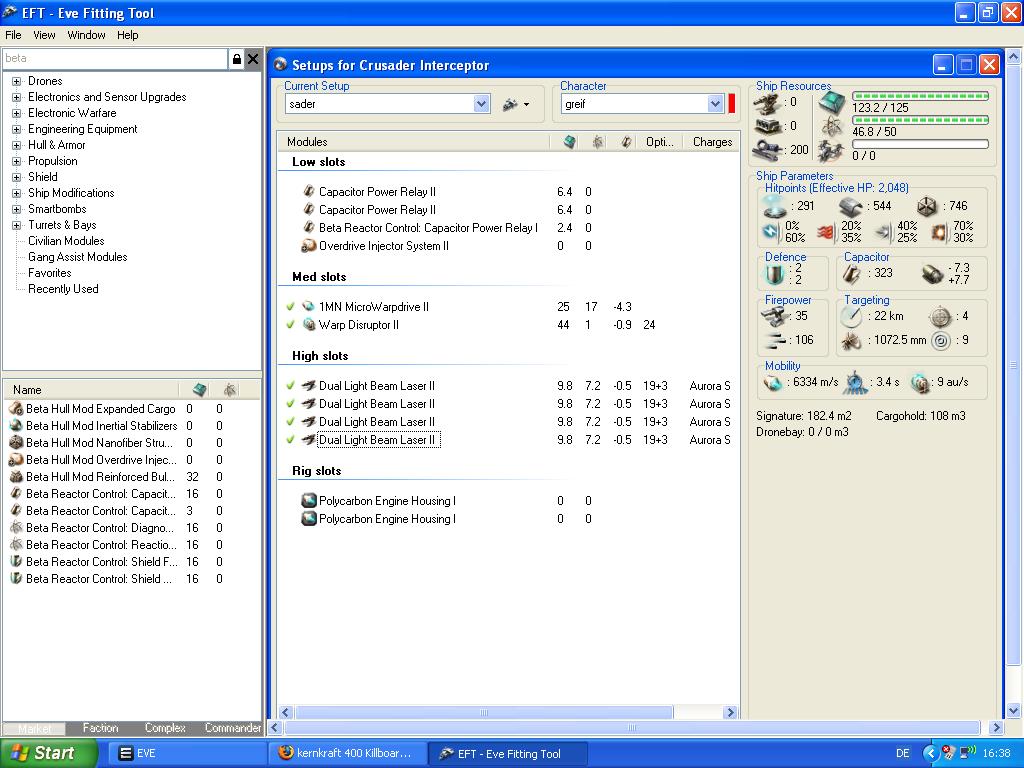Click the module search input field
Image resolution: width=1024 pixels, height=768 pixels.
115,59
